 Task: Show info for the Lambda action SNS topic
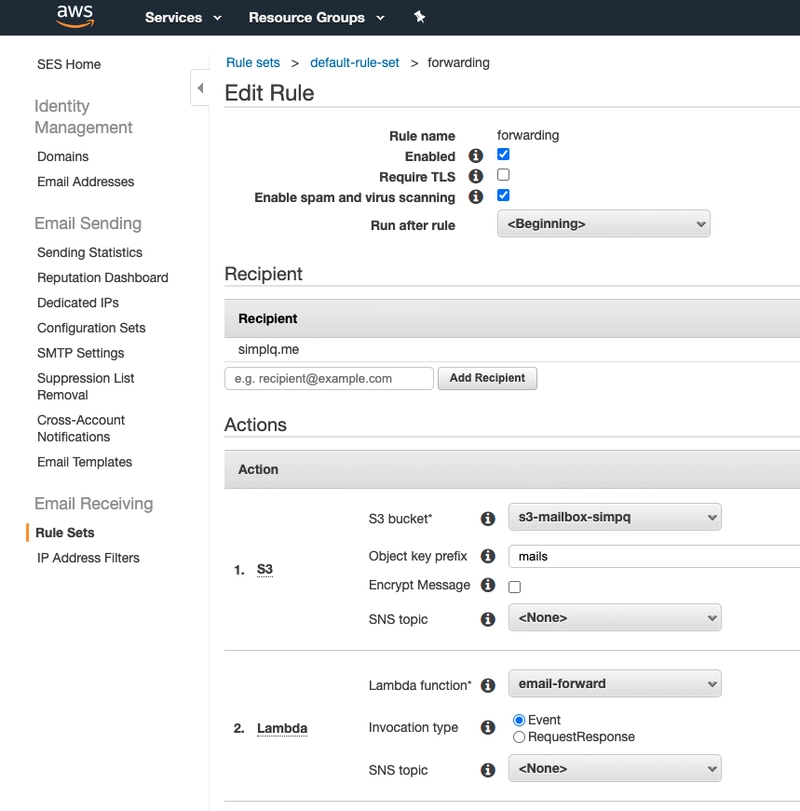click(x=488, y=770)
